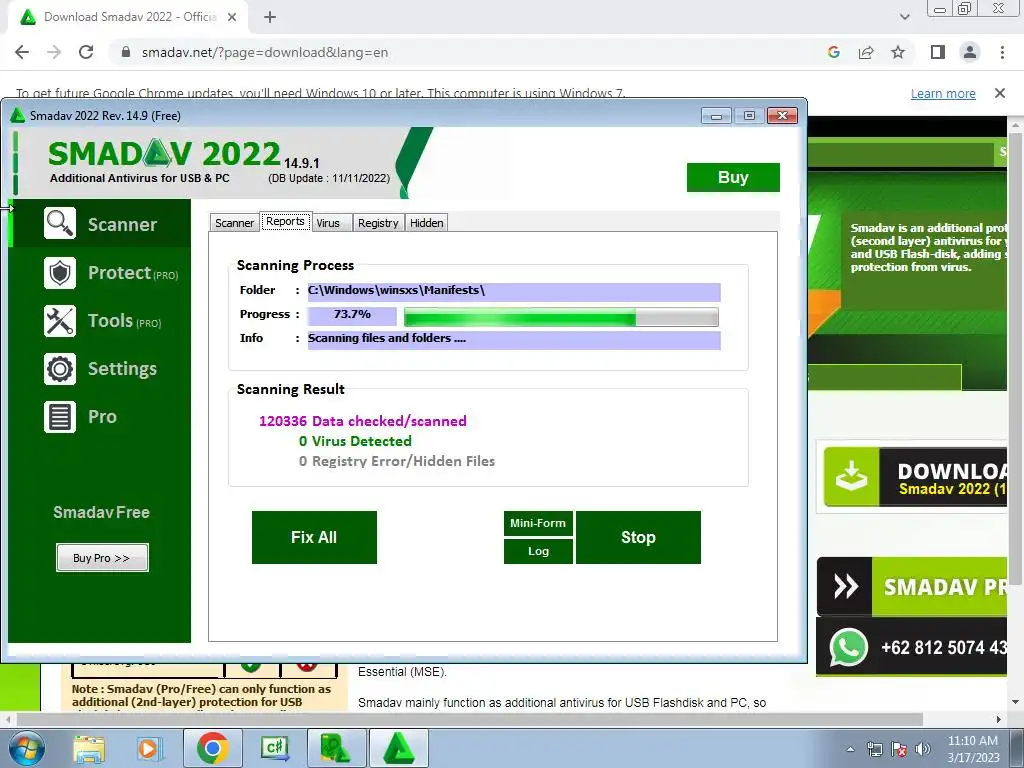Click the Pro list icon
The image size is (1024, 768).
point(60,417)
